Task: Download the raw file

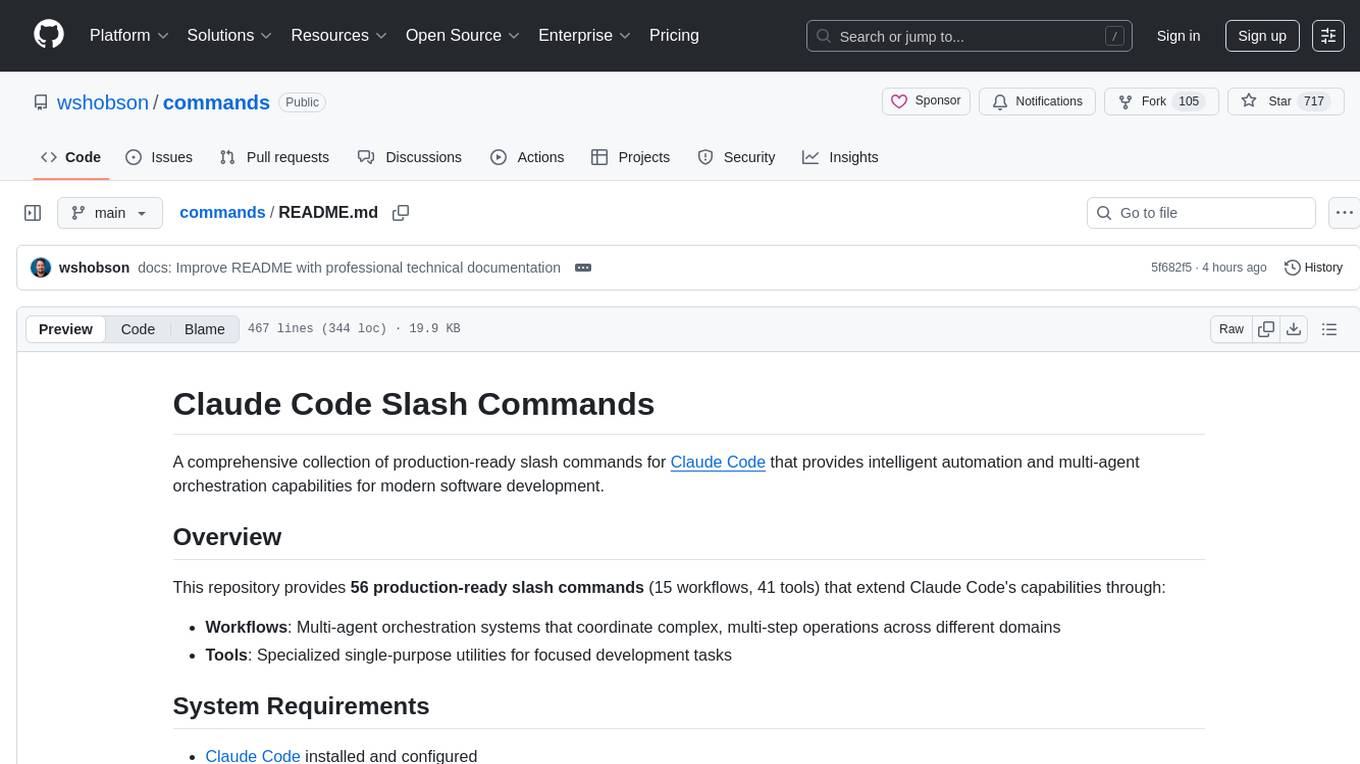Action: [x=1294, y=329]
